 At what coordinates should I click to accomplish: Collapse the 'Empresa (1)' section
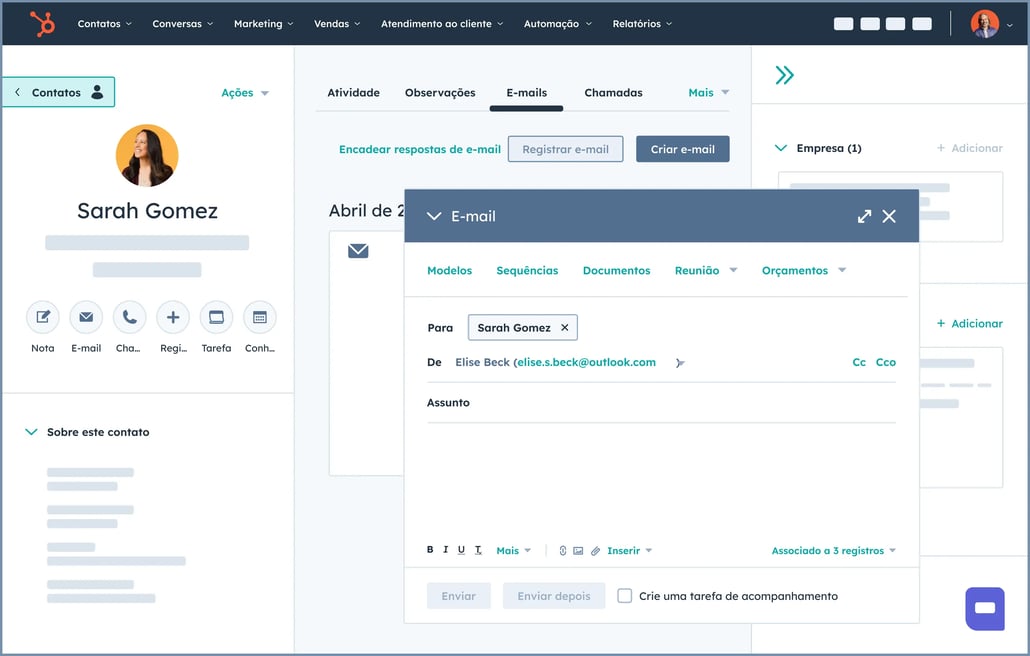(x=781, y=147)
